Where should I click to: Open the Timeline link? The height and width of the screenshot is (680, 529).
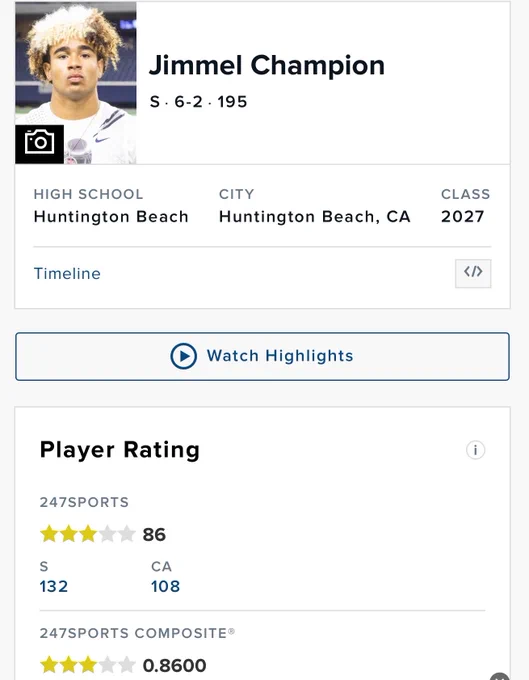click(67, 274)
